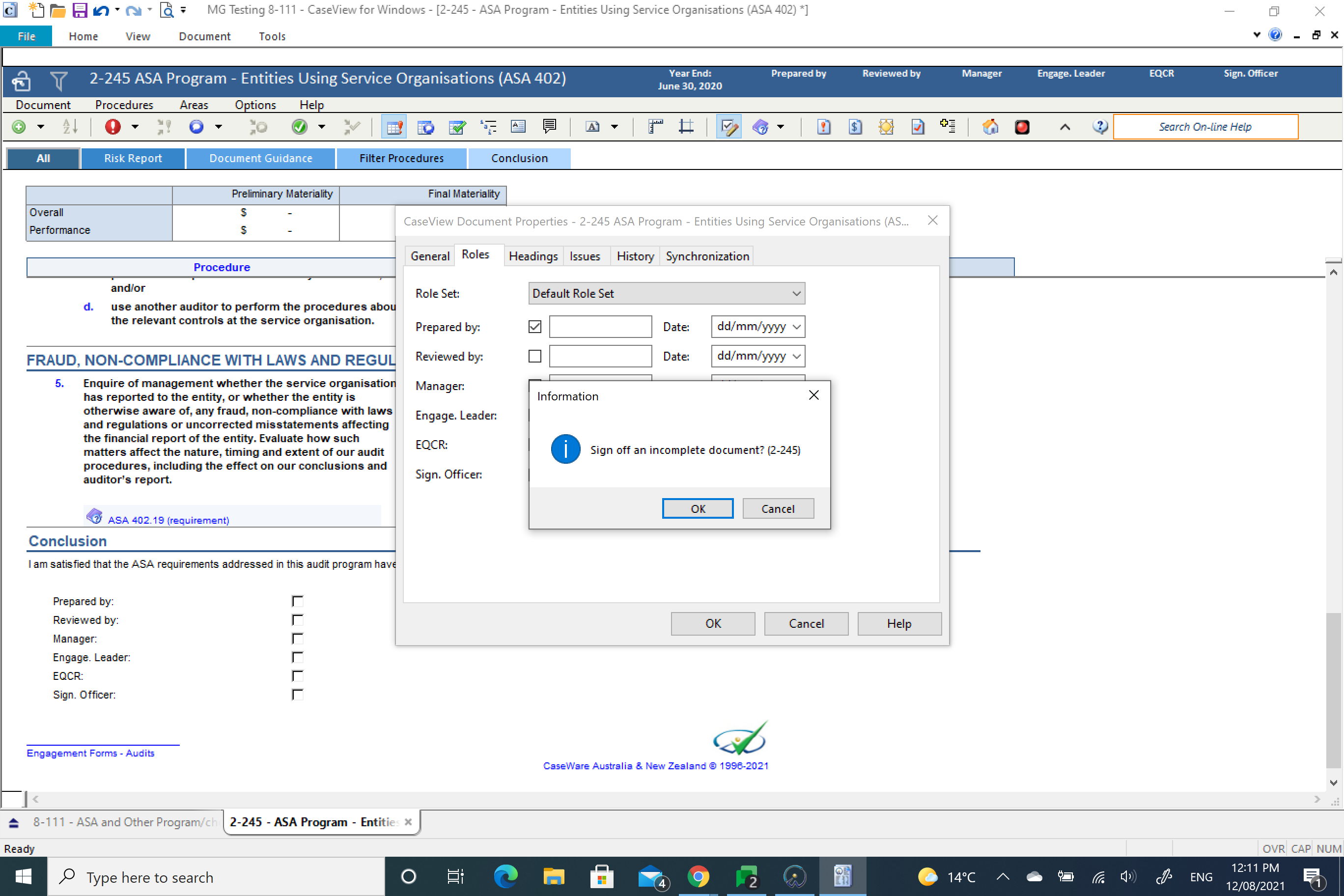Click the red exclamation issue icon
The image size is (1344, 896).
pos(112,127)
